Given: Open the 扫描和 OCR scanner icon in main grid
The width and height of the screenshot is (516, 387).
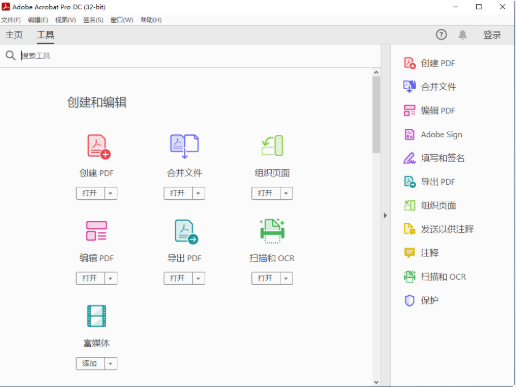Looking at the screenshot, I should coord(272,231).
